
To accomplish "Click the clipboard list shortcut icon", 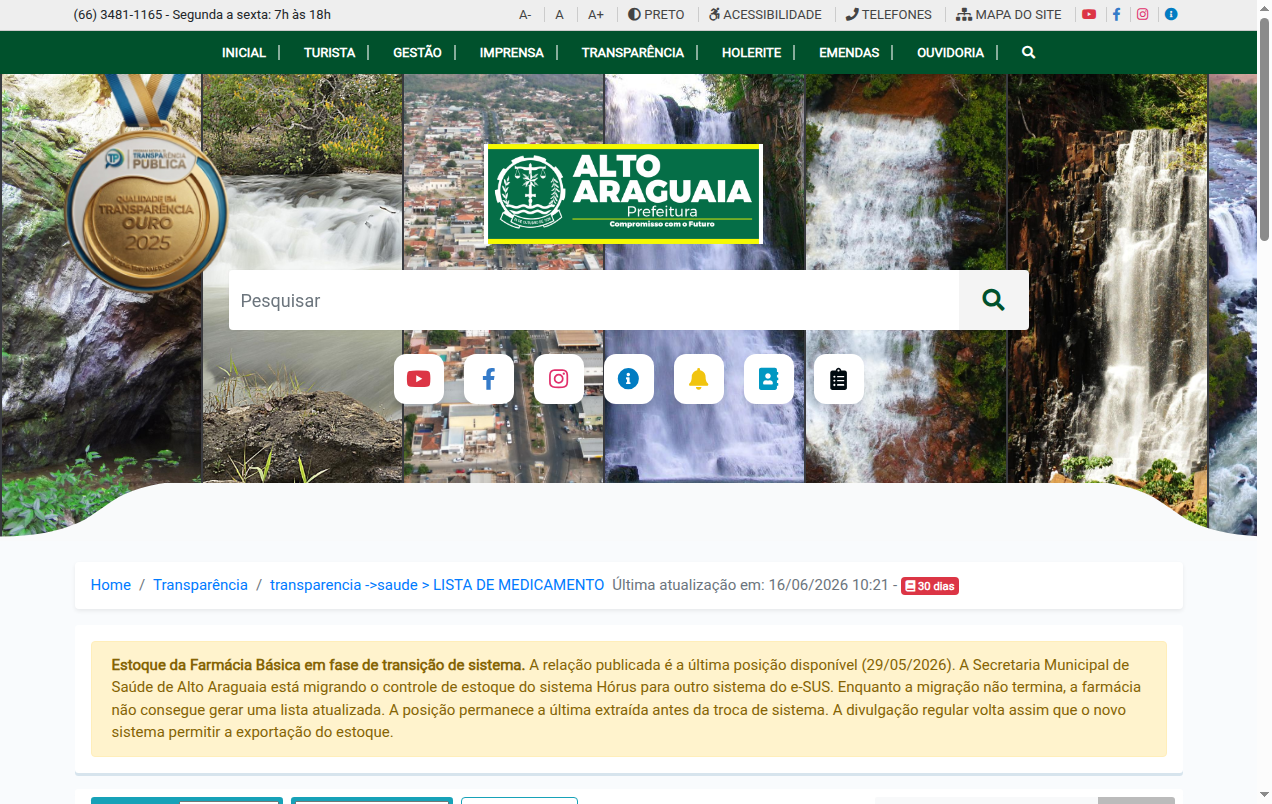I will pyautogui.click(x=839, y=379).
